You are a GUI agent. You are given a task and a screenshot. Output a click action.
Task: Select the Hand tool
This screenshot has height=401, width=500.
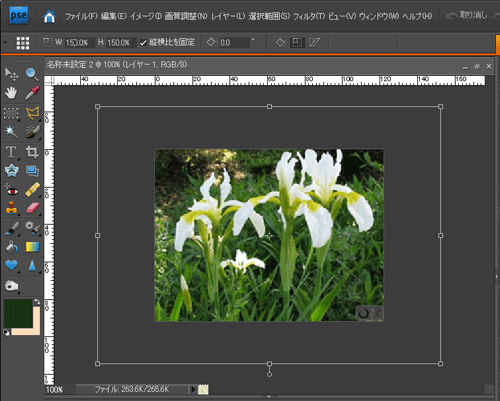[11, 93]
